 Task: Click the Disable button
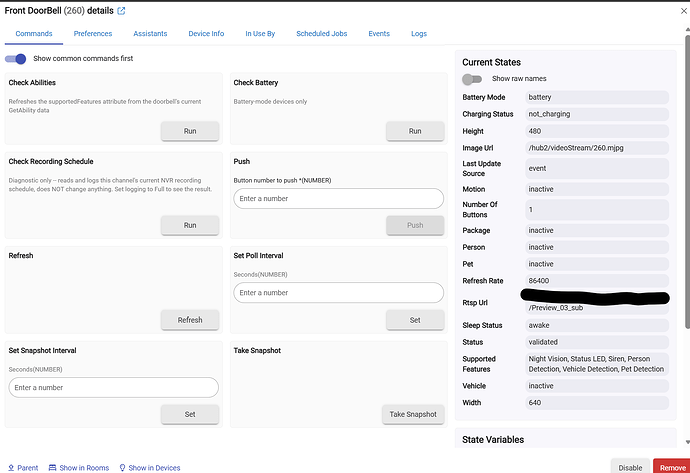point(630,467)
